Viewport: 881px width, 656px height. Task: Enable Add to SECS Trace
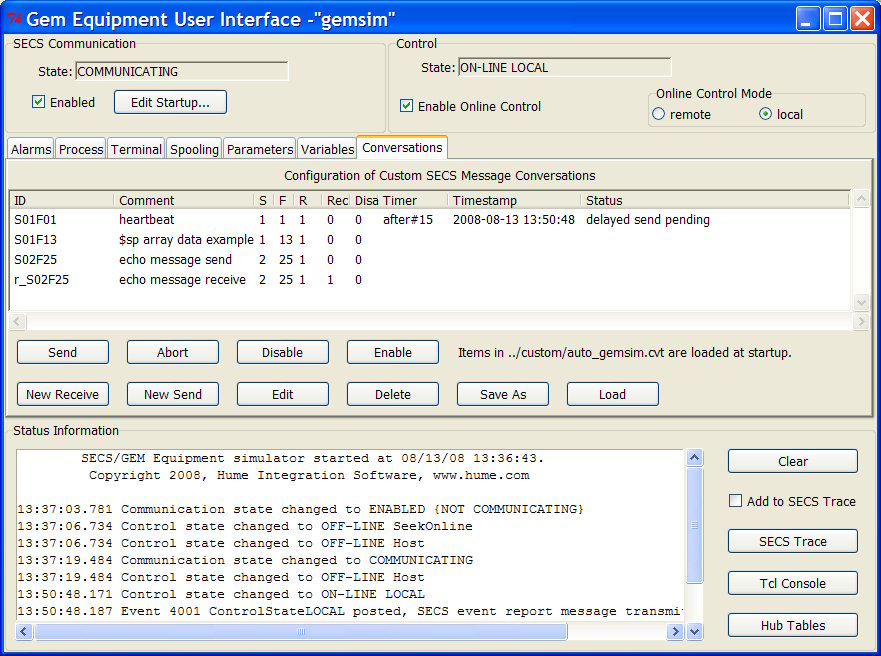coord(737,501)
